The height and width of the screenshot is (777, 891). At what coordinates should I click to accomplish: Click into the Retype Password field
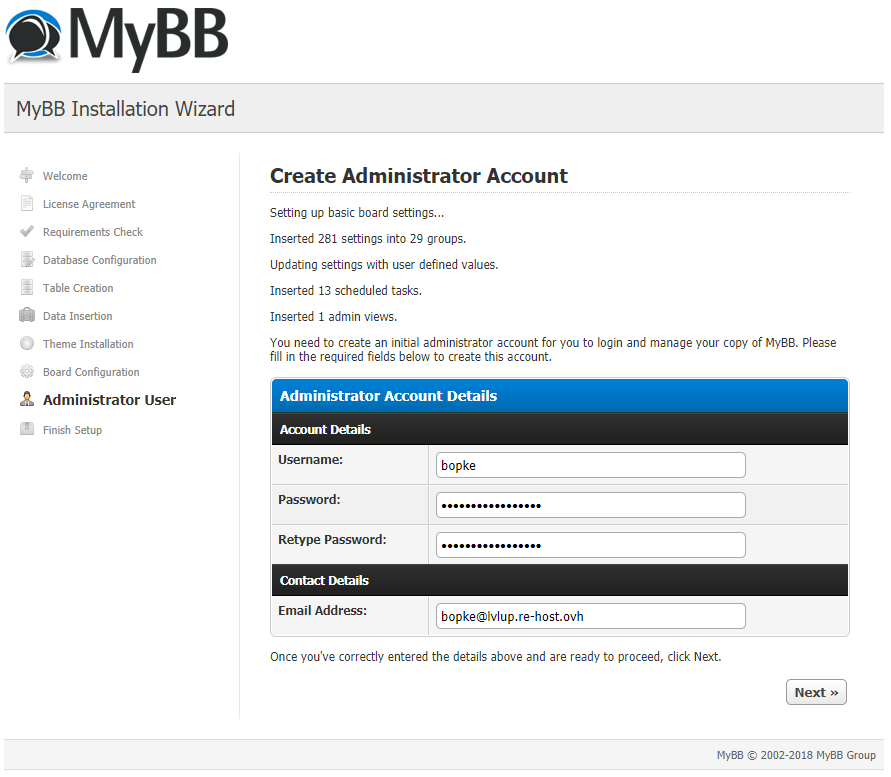(590, 545)
